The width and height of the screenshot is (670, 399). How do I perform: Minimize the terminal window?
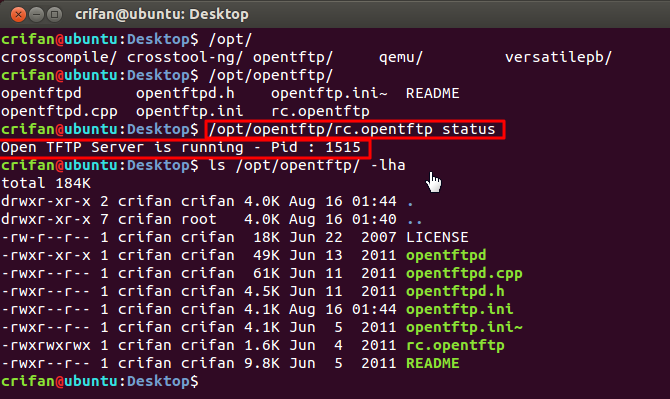point(36,15)
